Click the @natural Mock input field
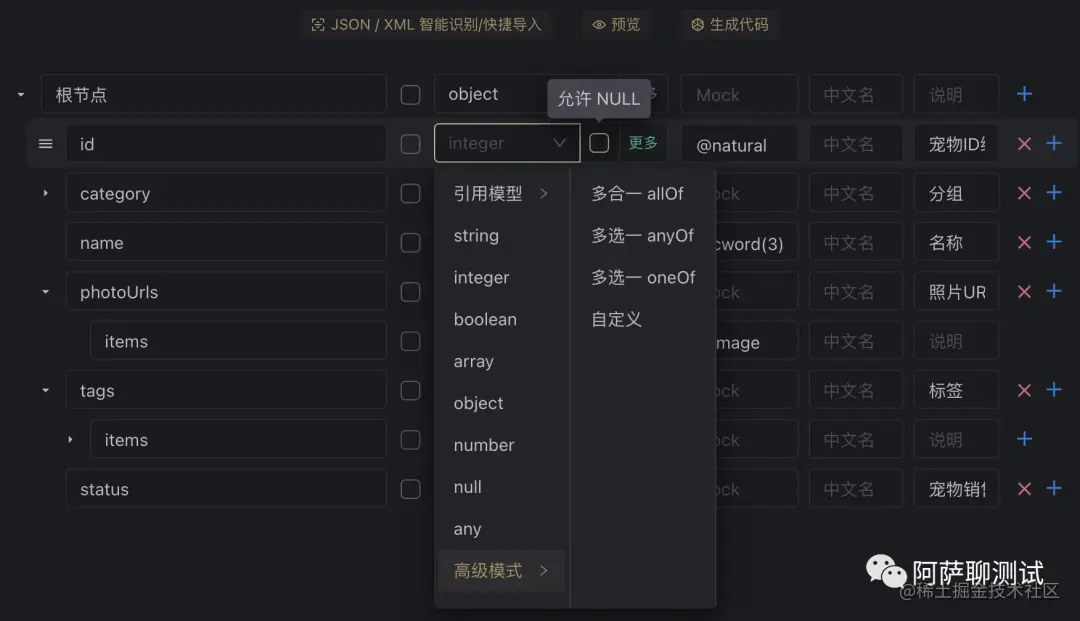1080x621 pixels. point(739,143)
